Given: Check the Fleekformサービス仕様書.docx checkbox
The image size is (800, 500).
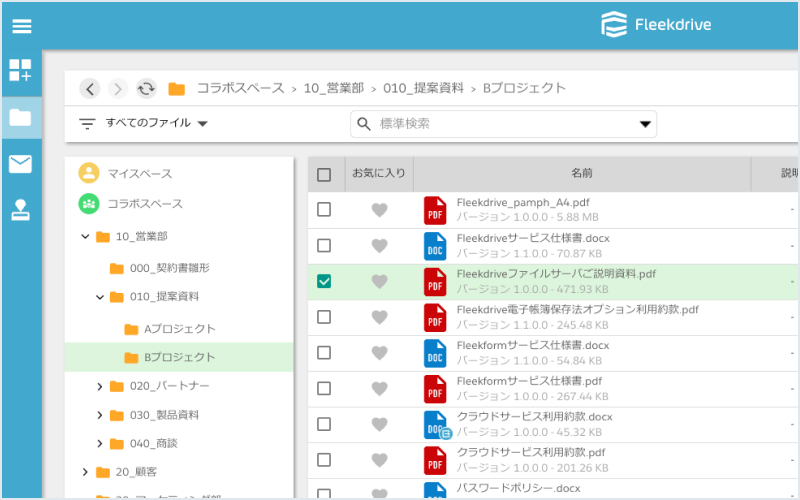Looking at the screenshot, I should click(324, 353).
